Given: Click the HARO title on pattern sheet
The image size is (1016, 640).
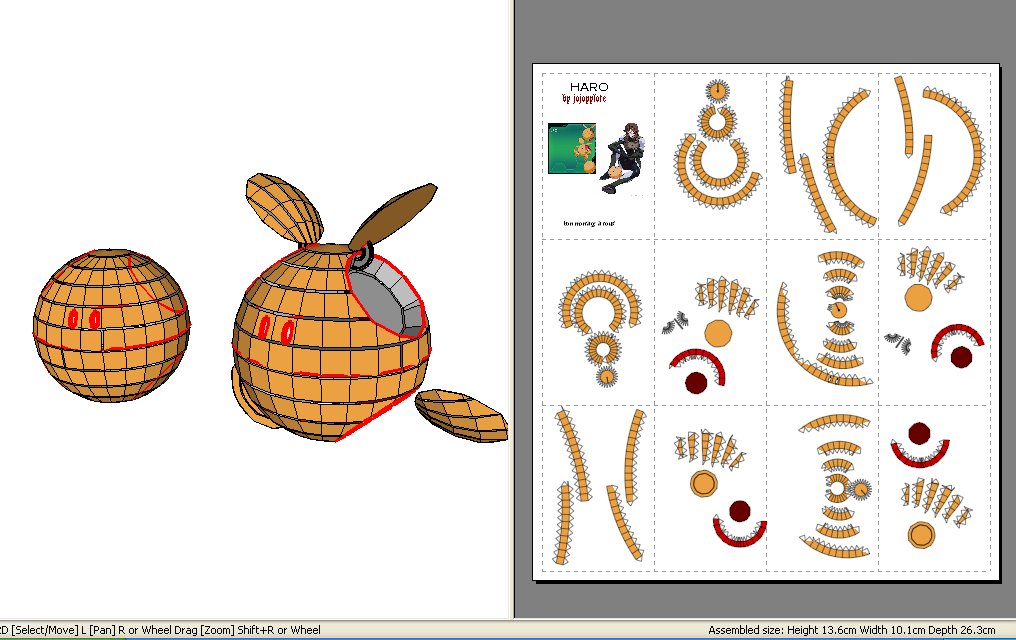Looking at the screenshot, I should (589, 87).
